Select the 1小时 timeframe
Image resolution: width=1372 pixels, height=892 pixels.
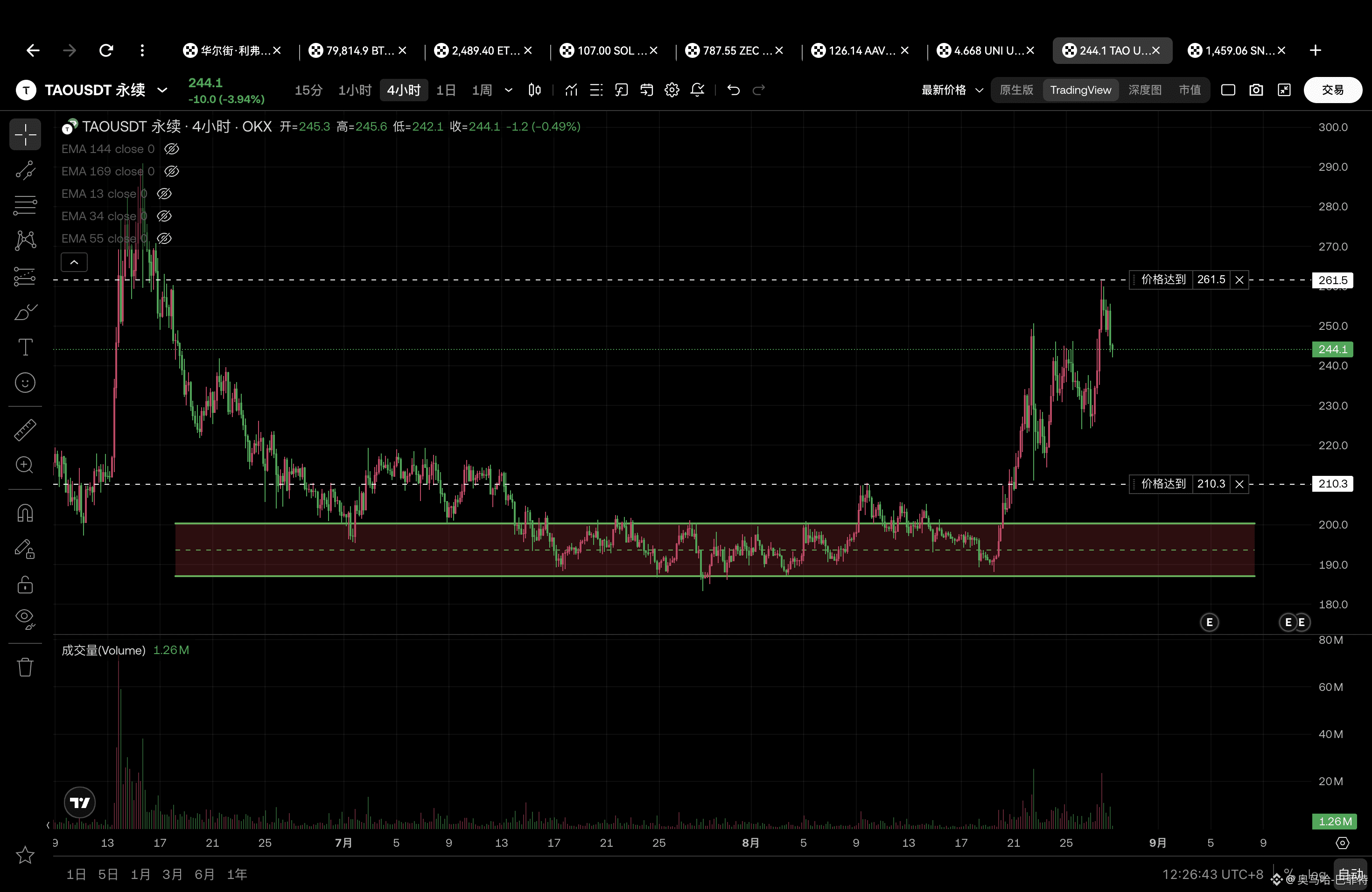click(355, 90)
